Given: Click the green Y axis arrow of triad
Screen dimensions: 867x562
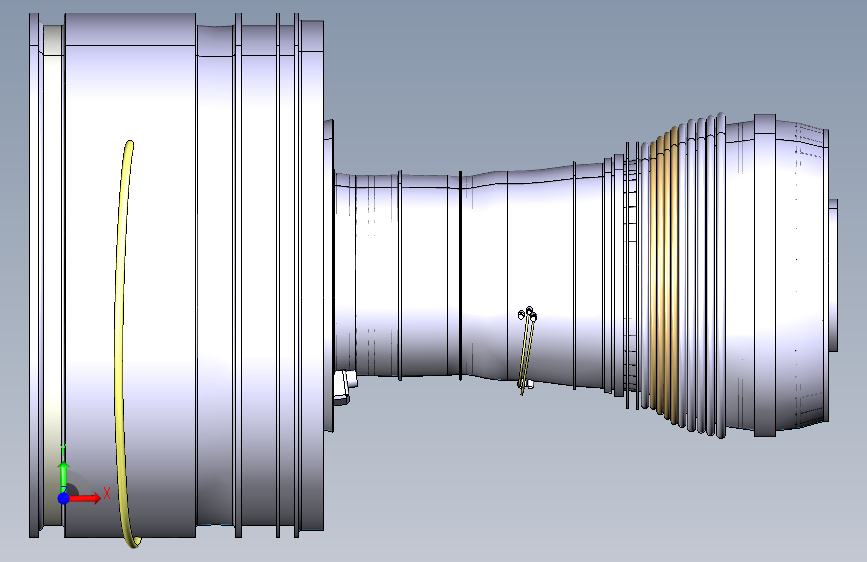Looking at the screenshot, I should [64, 476].
